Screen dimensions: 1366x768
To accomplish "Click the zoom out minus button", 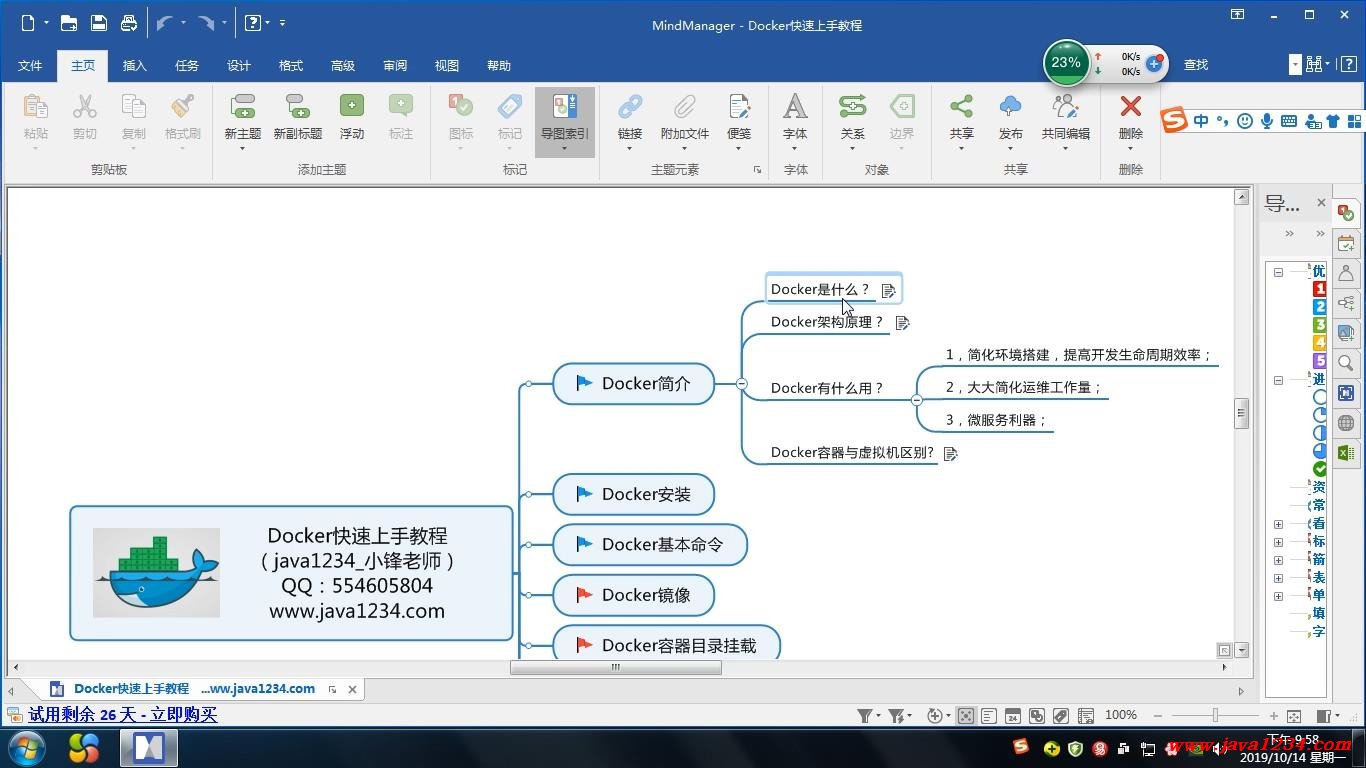I will tap(1158, 716).
